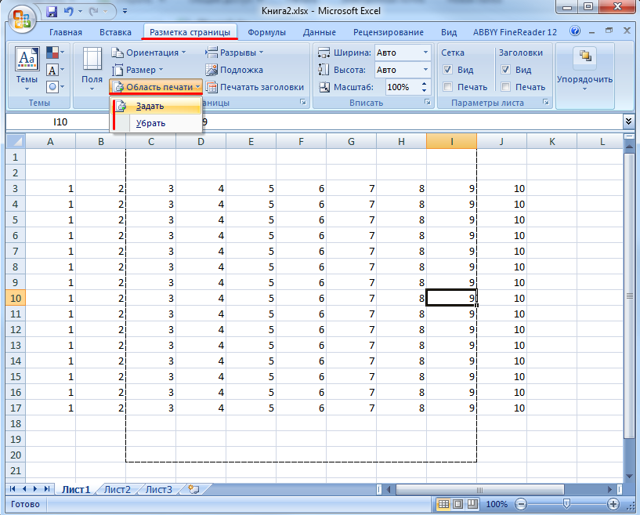Viewport: 640px width, 515px height.
Task: Select row 18 header
Action: tap(16, 424)
